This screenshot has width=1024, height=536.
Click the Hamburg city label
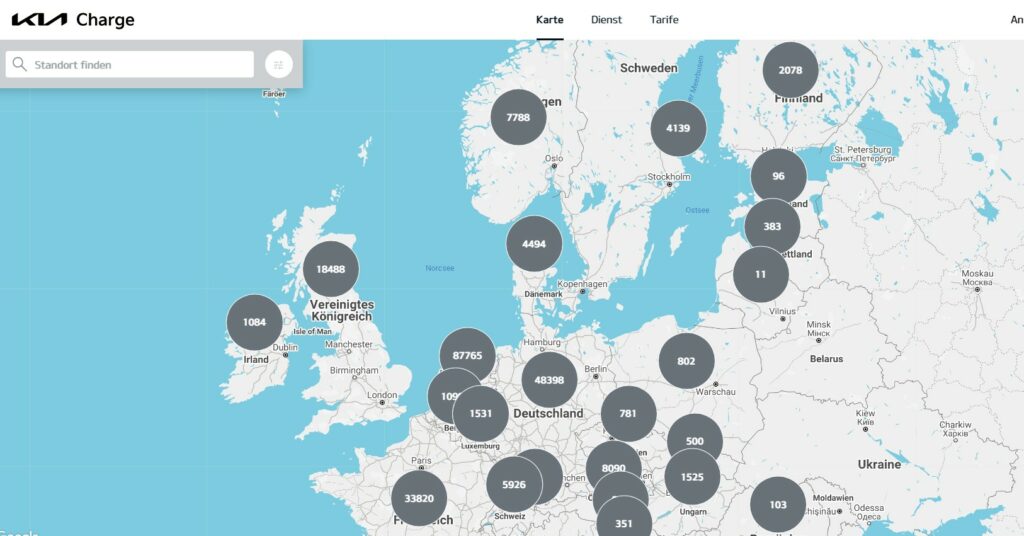(541, 342)
